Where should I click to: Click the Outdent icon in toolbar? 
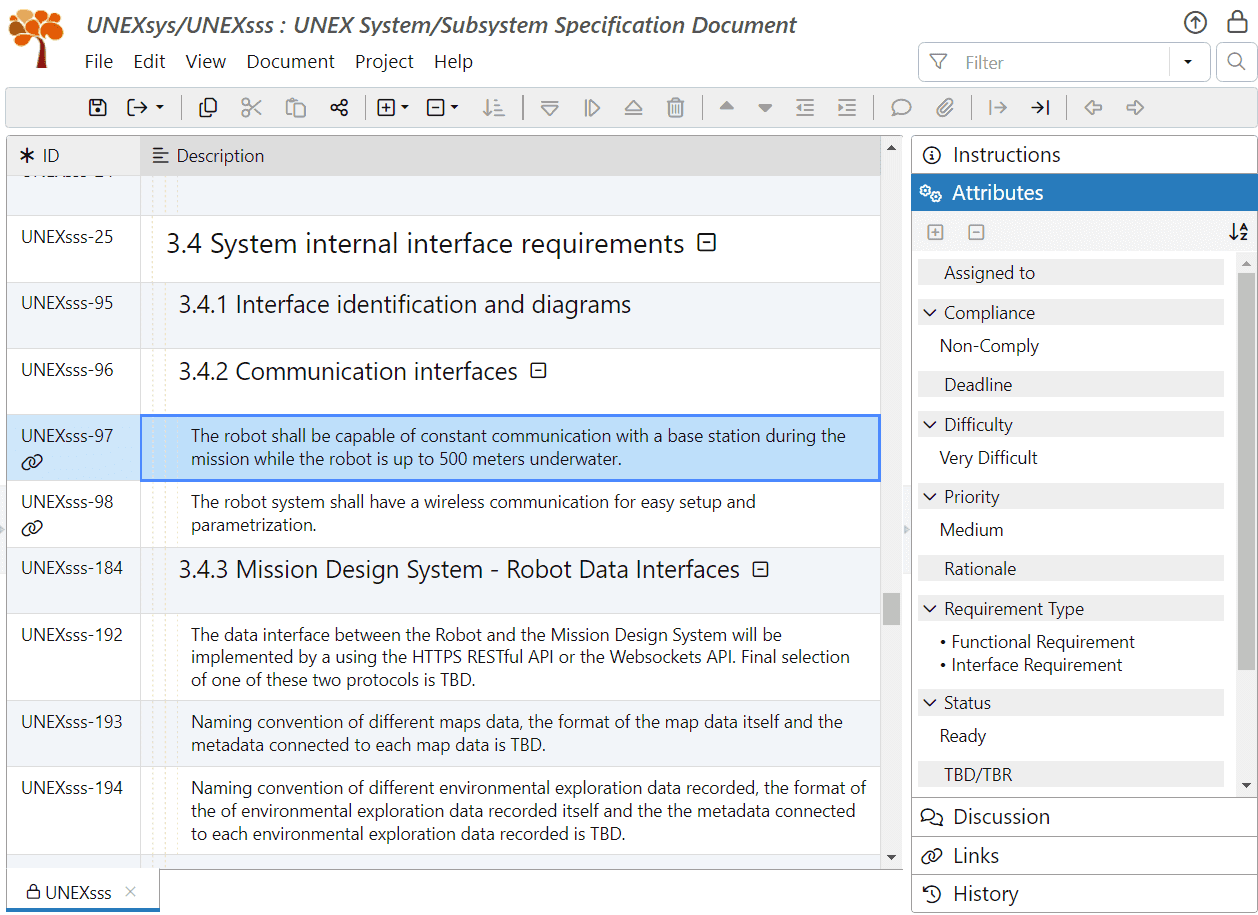(805, 108)
